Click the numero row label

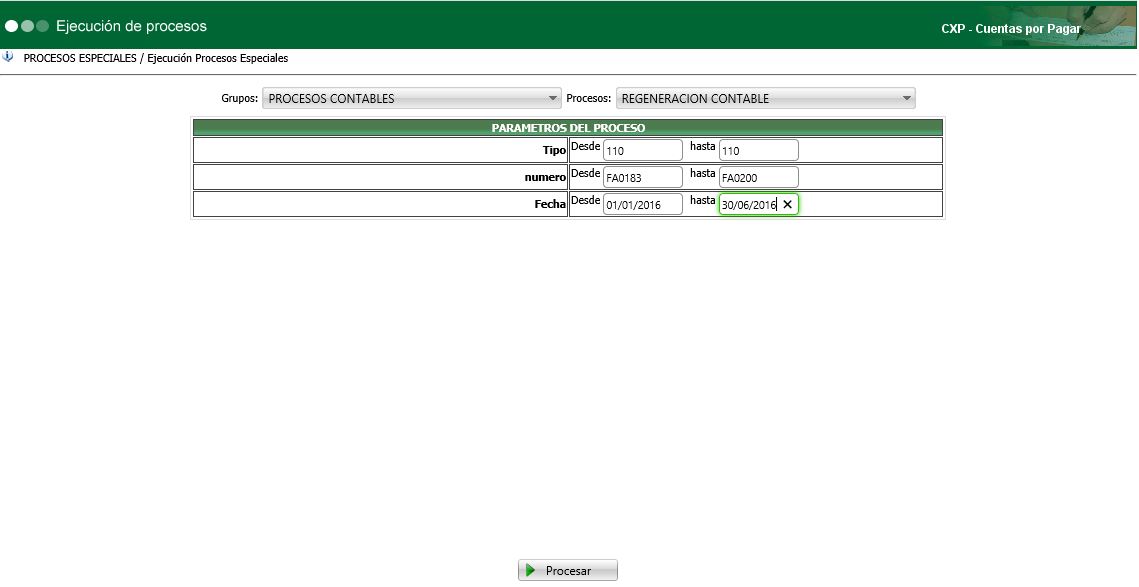point(545,177)
